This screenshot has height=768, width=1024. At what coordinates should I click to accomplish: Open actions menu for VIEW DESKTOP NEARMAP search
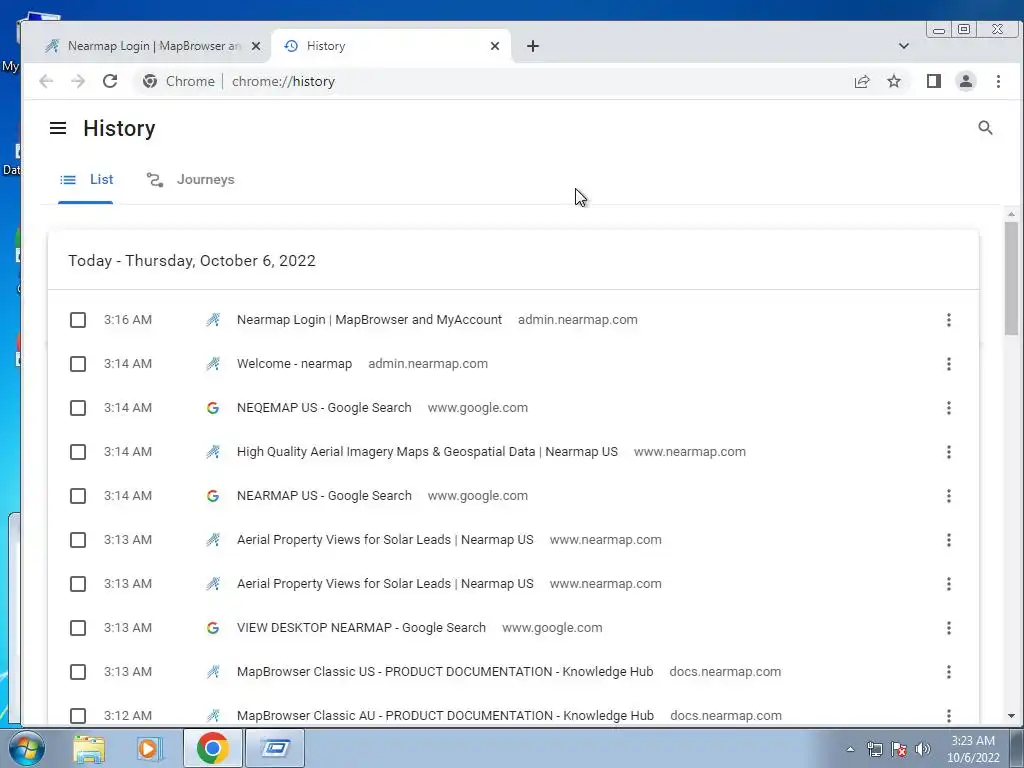click(949, 628)
